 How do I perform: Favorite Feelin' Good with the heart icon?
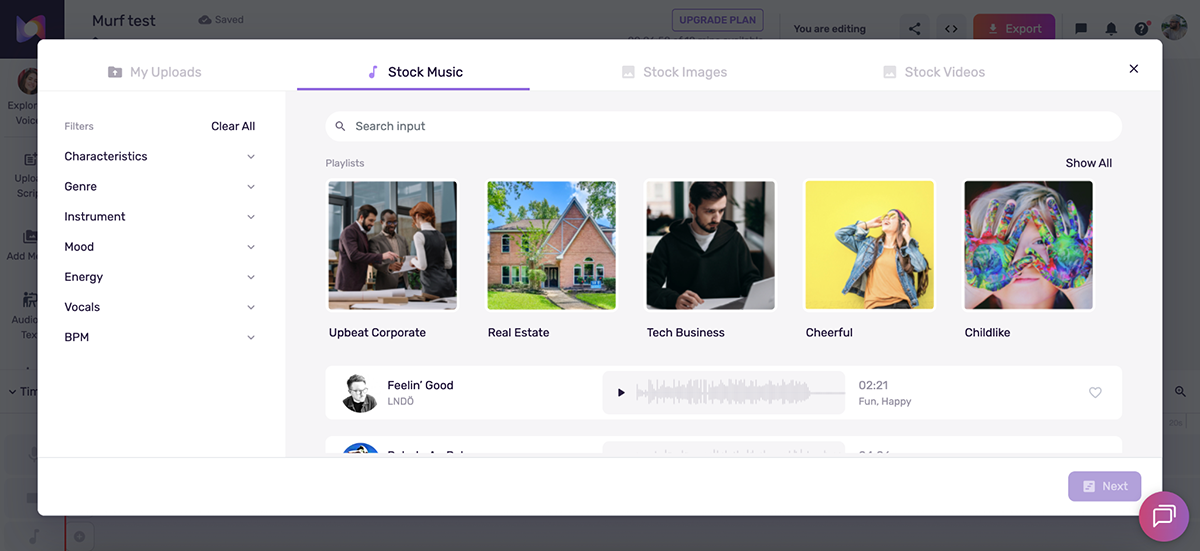1095,393
